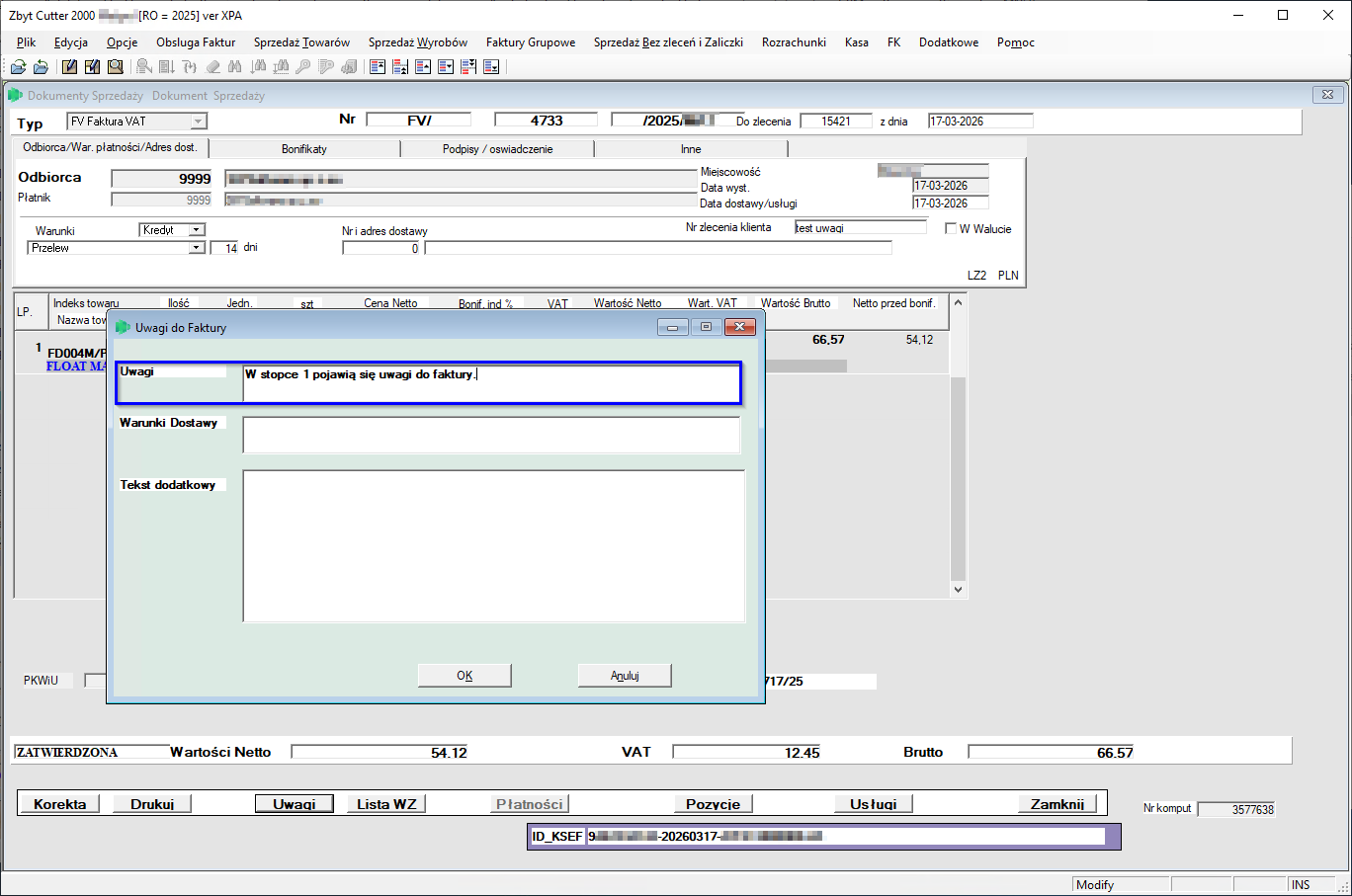Click the Lista WZ button

pyautogui.click(x=386, y=804)
